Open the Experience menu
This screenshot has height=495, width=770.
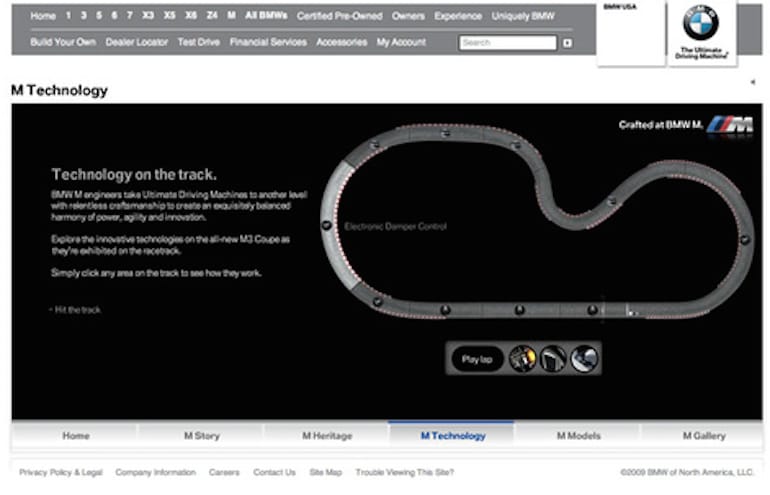pyautogui.click(x=458, y=16)
